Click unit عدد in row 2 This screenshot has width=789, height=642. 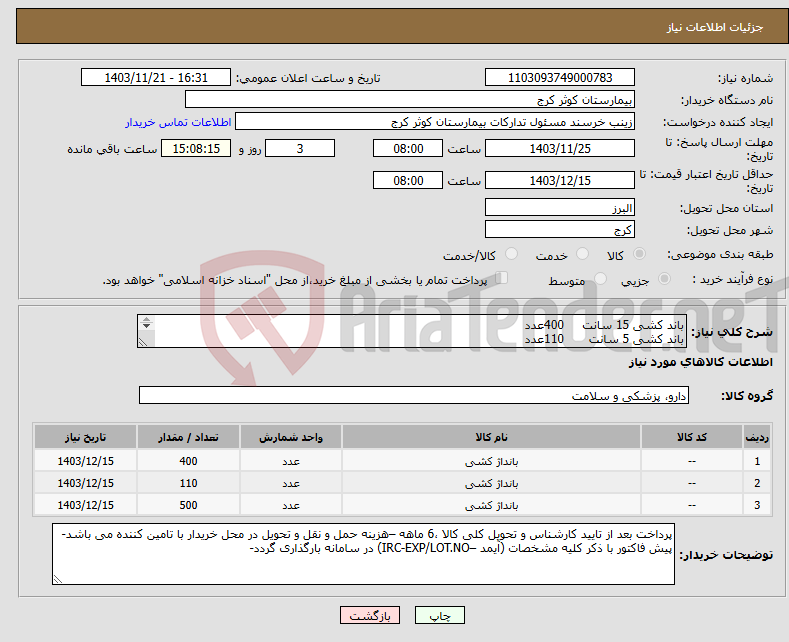(x=291, y=484)
